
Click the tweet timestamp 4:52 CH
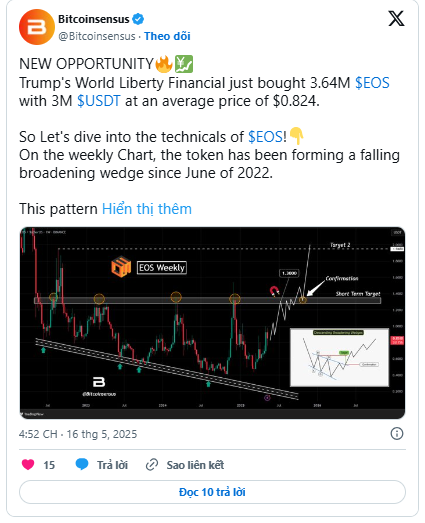coord(78,434)
